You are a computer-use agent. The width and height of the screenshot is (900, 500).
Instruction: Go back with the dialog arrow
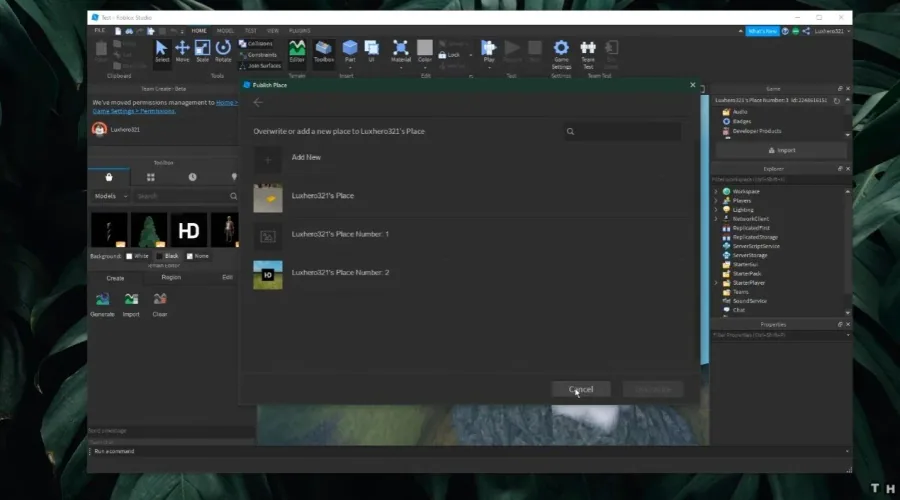point(258,102)
